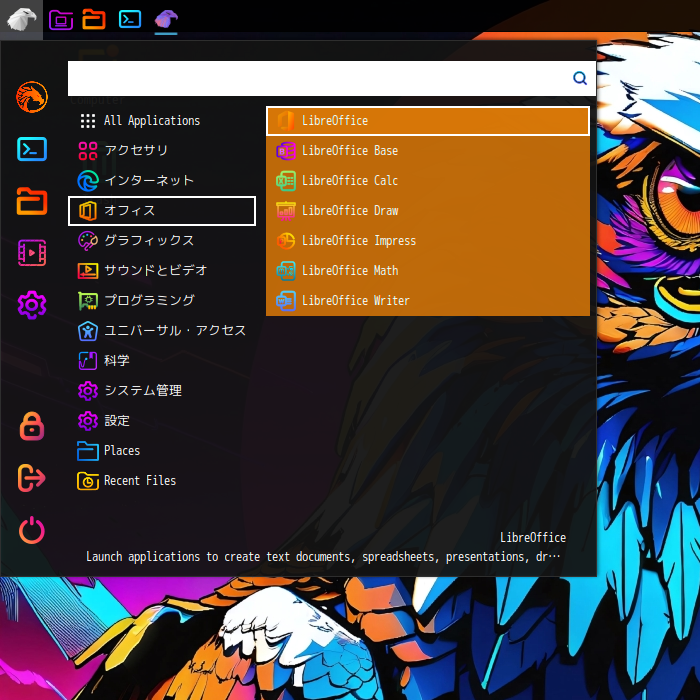Select the All Applications category

pos(151,121)
